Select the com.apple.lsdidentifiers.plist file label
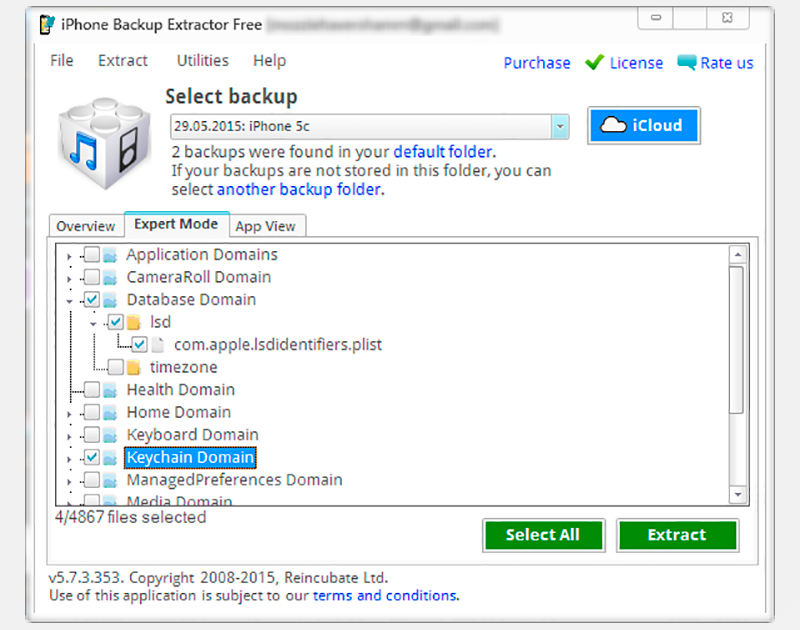The image size is (800, 630). click(x=278, y=345)
